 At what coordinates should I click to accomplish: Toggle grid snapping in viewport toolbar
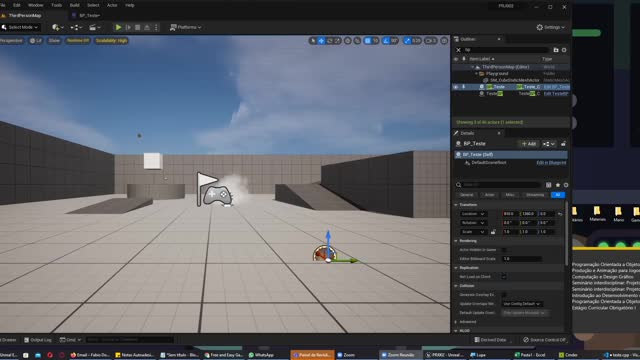(x=368, y=41)
